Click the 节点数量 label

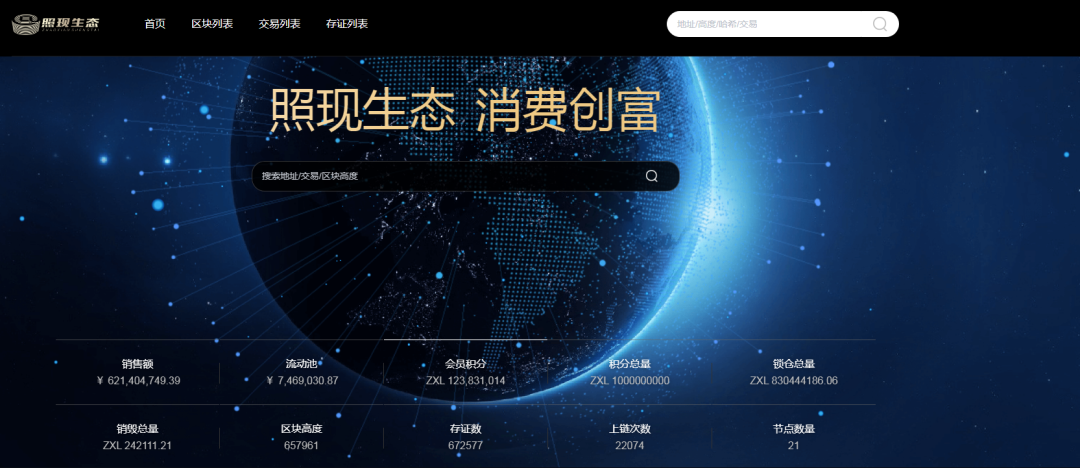pyautogui.click(x=793, y=429)
